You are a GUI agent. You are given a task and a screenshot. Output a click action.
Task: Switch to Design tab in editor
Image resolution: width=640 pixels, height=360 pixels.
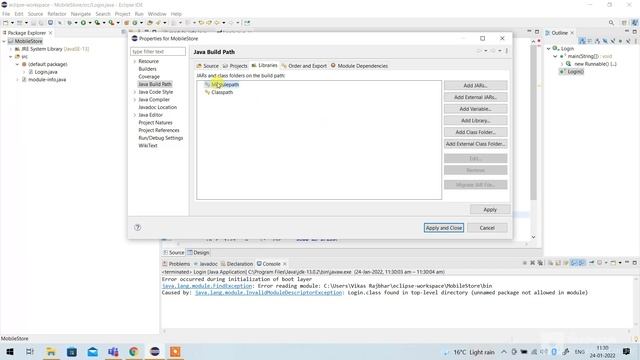(198, 253)
